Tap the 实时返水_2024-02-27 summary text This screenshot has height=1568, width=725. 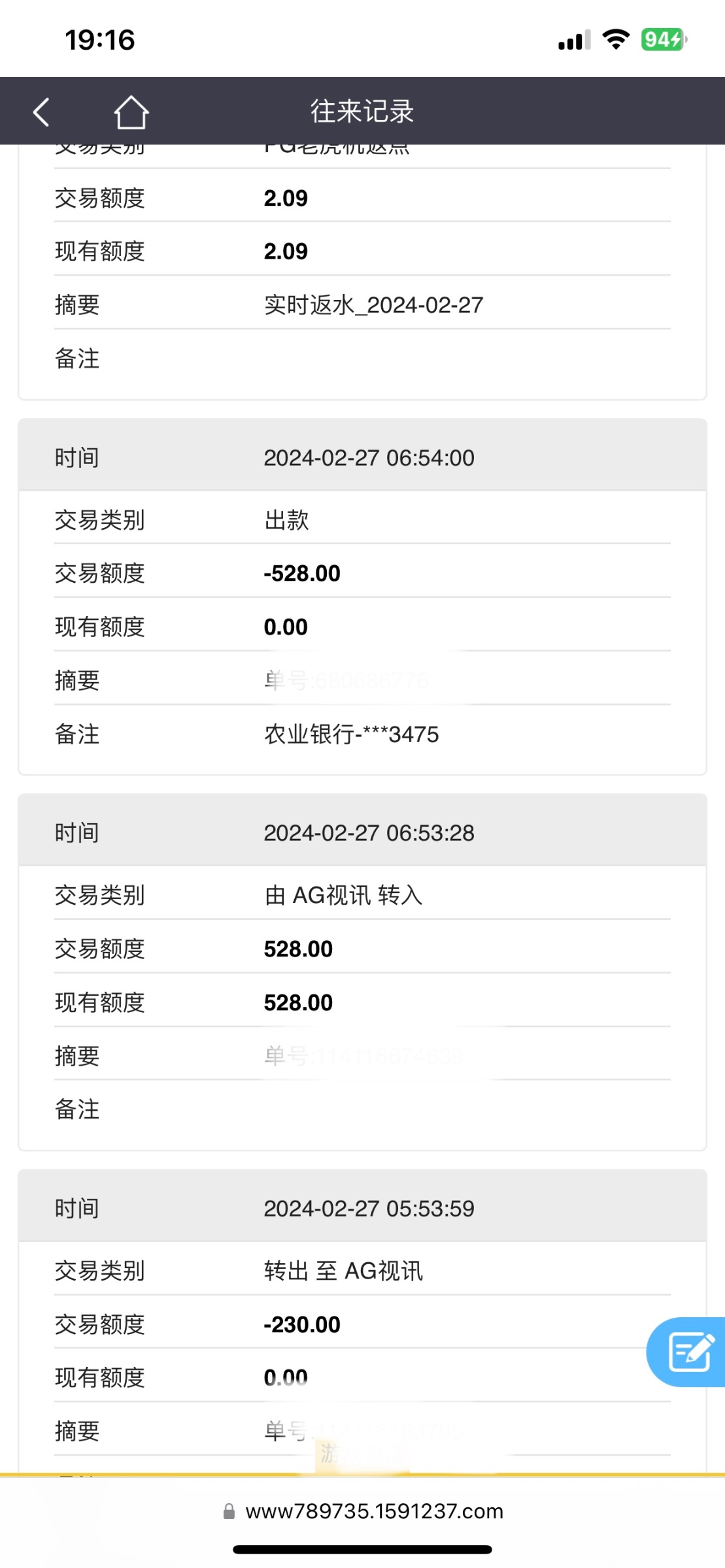(373, 305)
